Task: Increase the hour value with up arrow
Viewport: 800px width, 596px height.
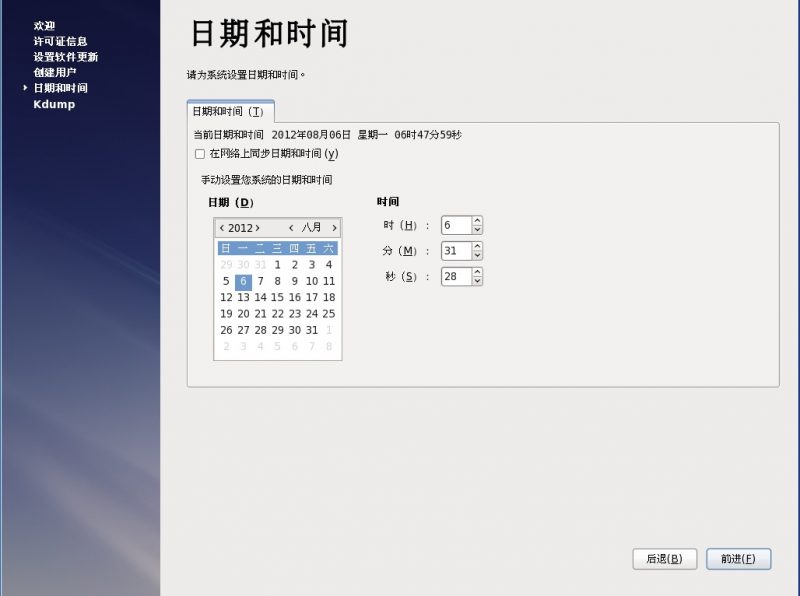Action: [x=477, y=221]
